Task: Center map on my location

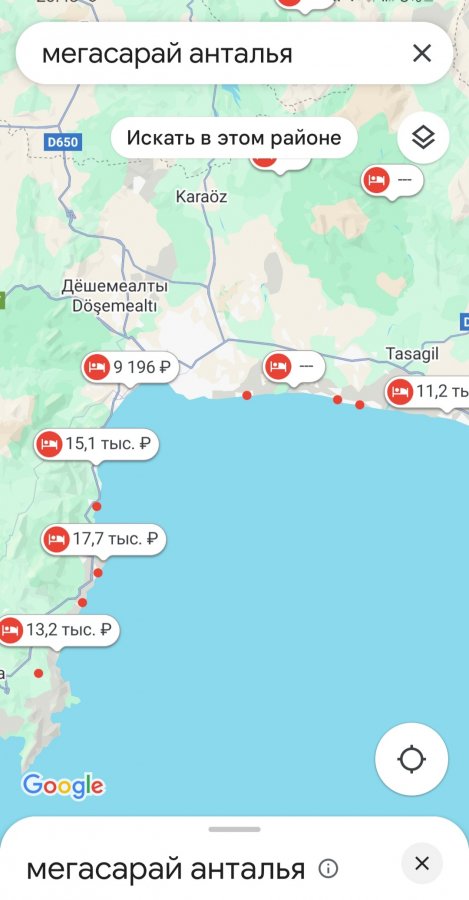Action: 412,759
